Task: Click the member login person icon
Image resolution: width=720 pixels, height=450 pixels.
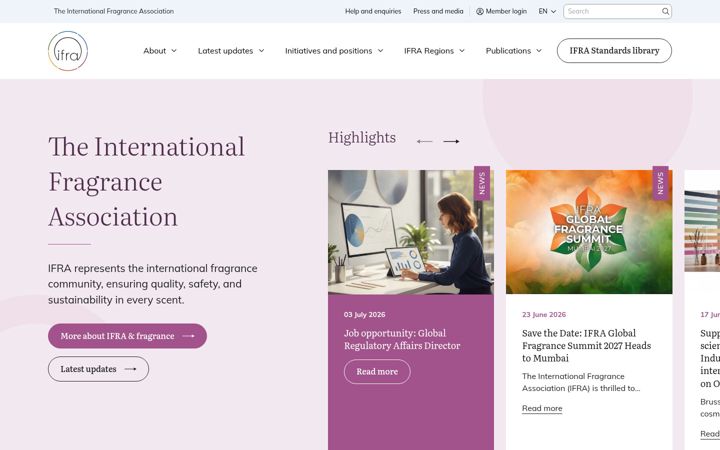Action: tap(480, 11)
